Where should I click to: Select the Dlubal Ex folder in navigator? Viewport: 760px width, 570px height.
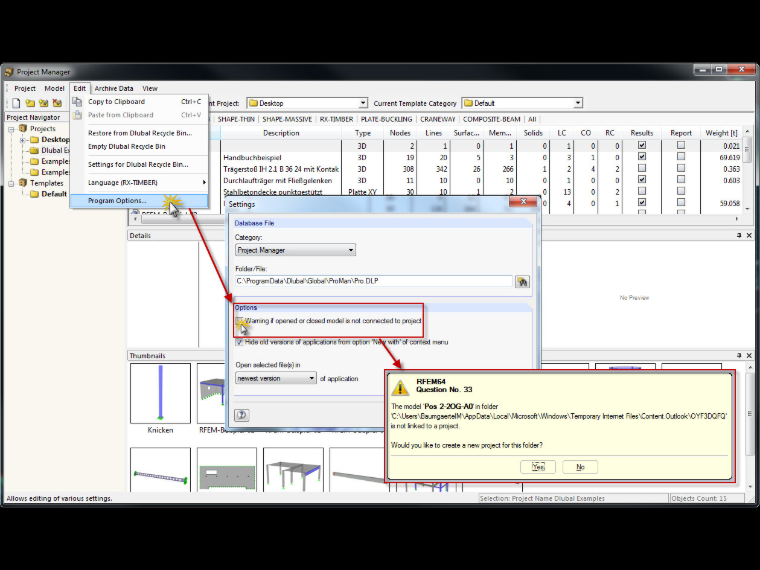click(49, 150)
